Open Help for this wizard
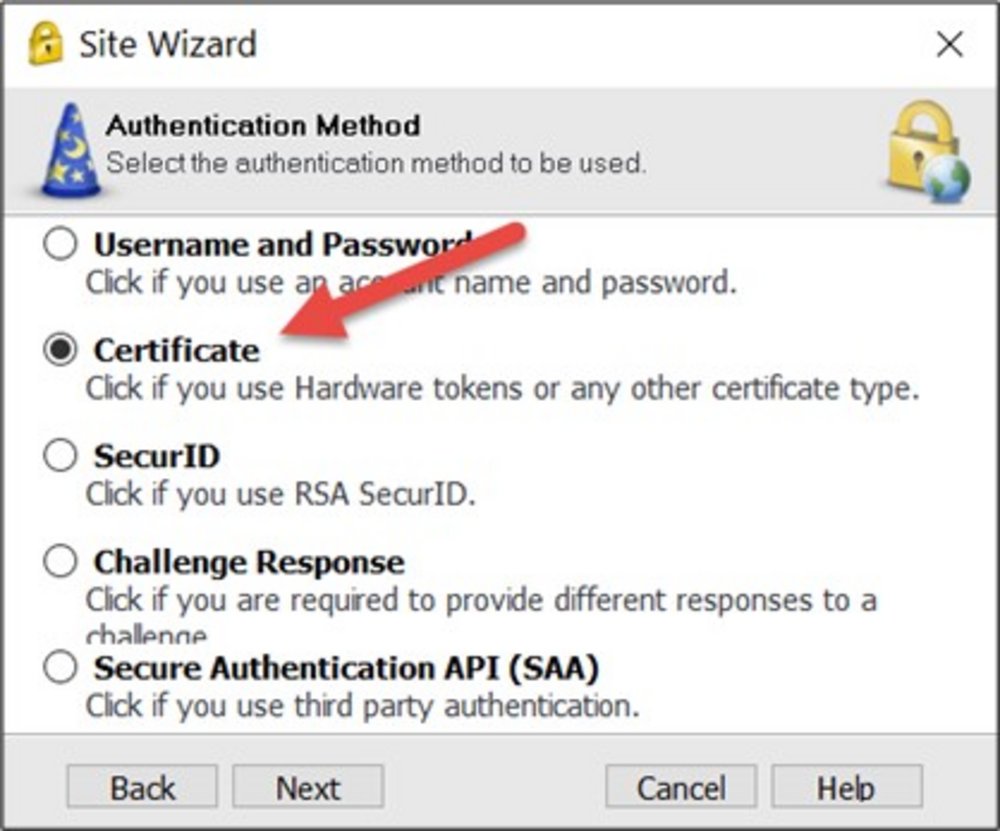Screen dimensions: 1000x831 click(846, 787)
